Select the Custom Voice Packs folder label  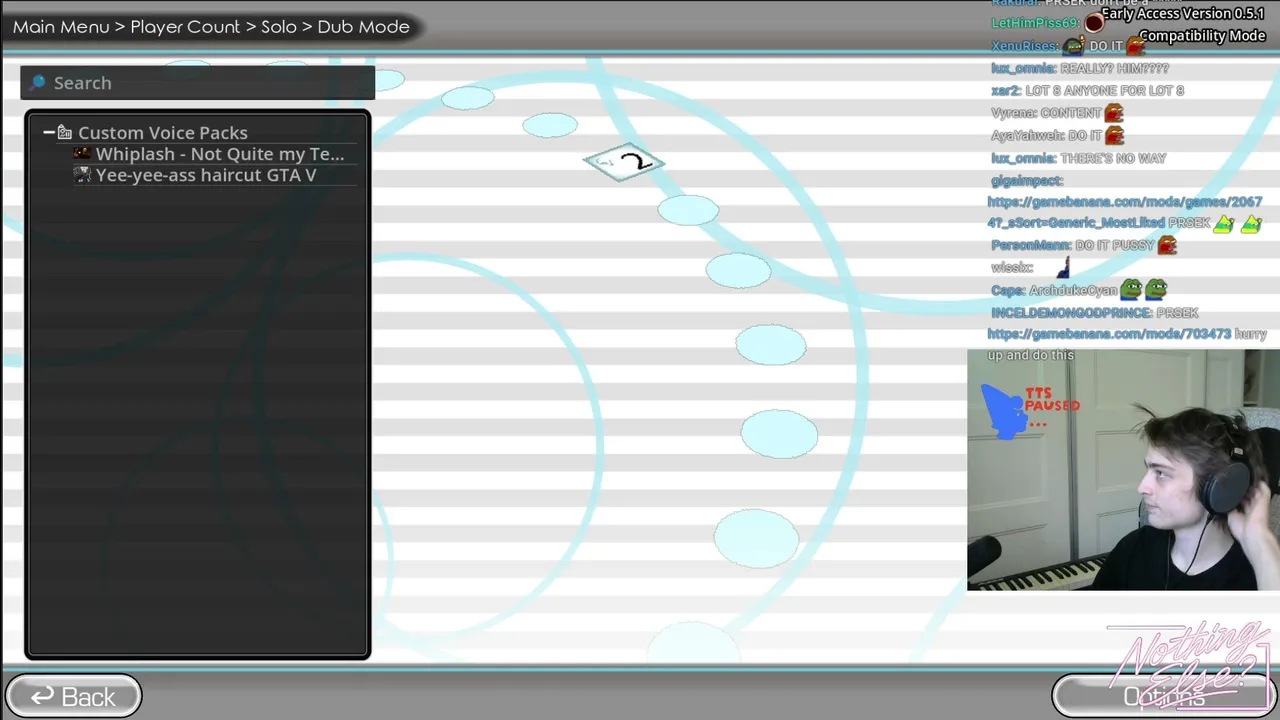point(163,132)
